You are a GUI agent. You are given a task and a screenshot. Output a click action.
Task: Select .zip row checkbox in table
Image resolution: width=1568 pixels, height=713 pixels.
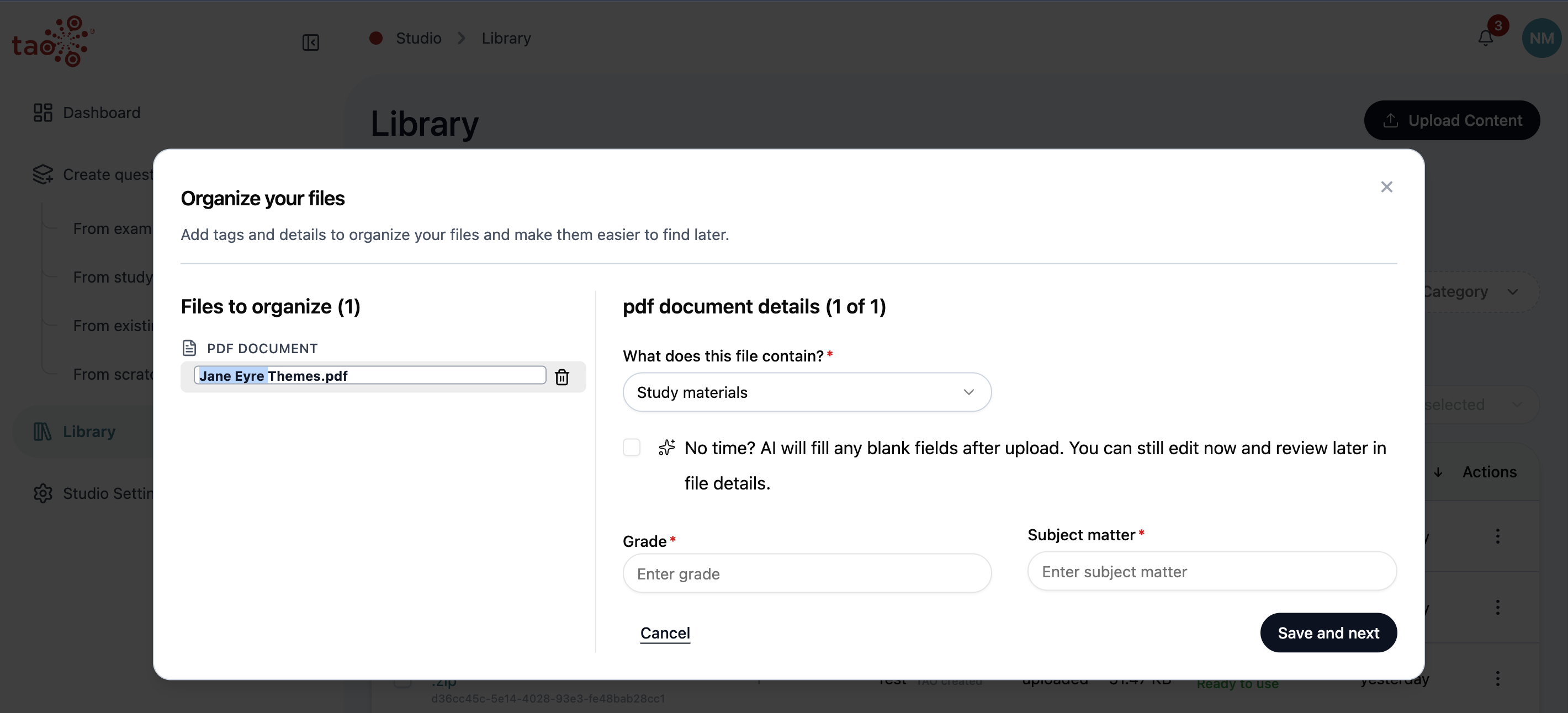[x=402, y=683]
